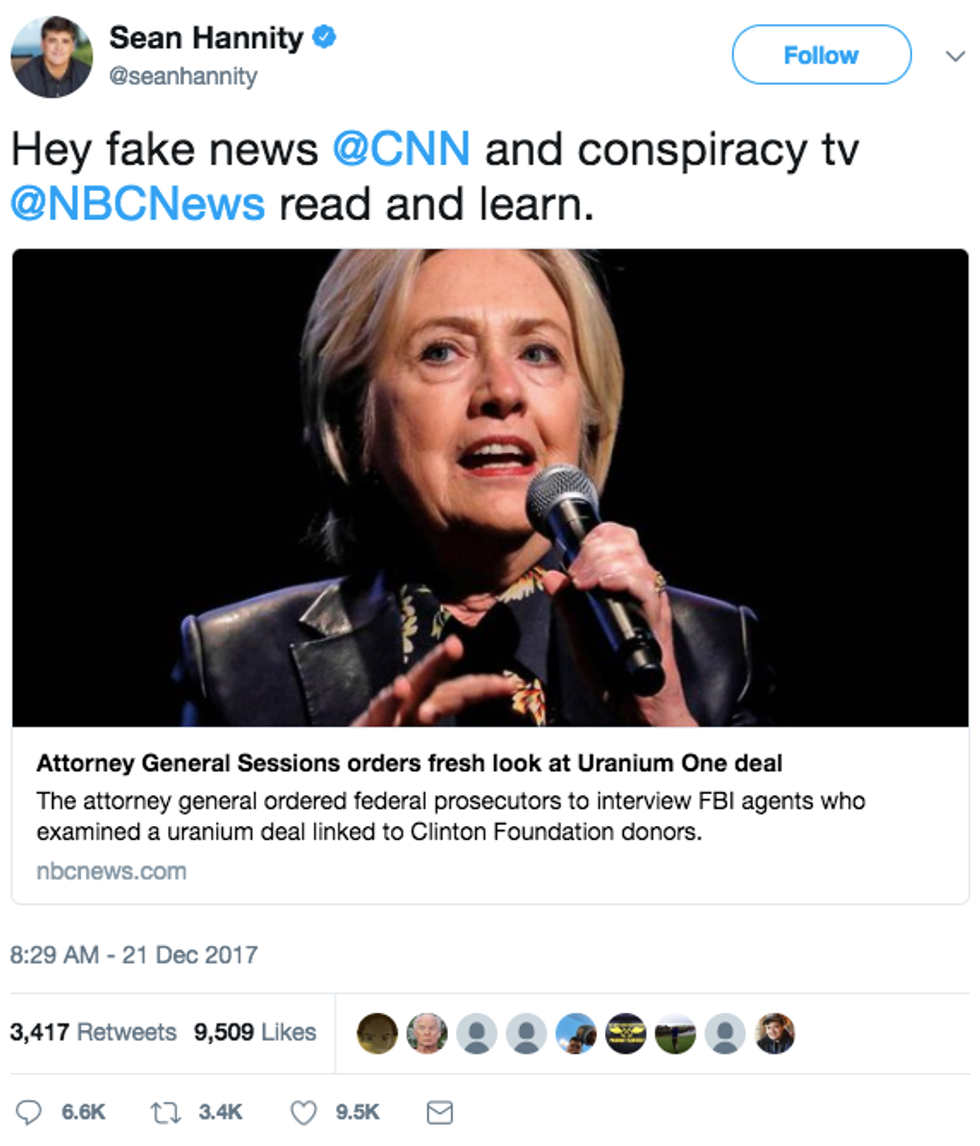980x1146 pixels.
Task: Send tweet via the envelope message icon
Action: point(440,1112)
